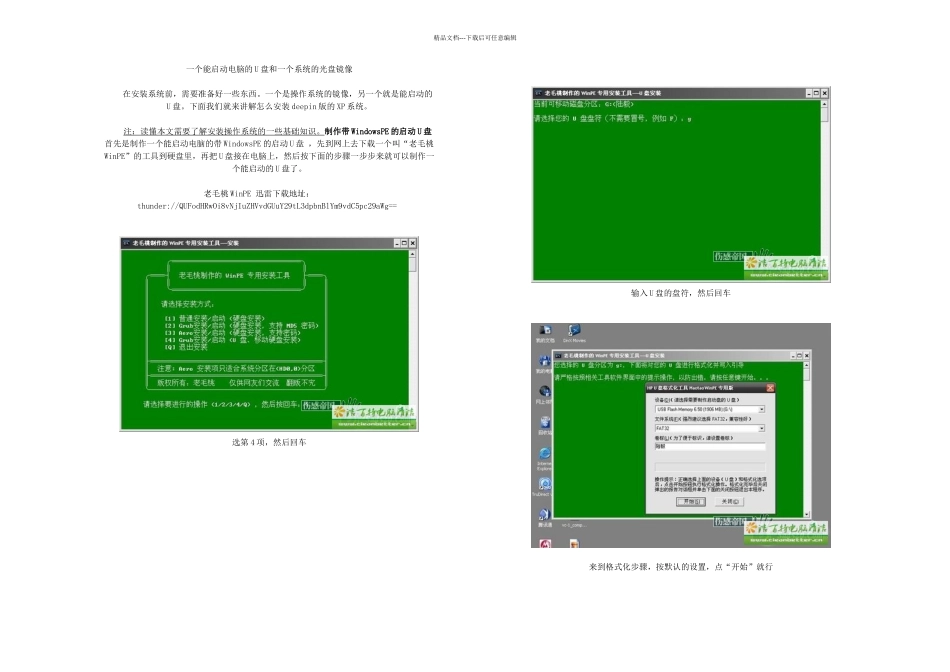Click the 请选择安装方式 prompt text
The width and height of the screenshot is (950, 672).
coord(187,304)
